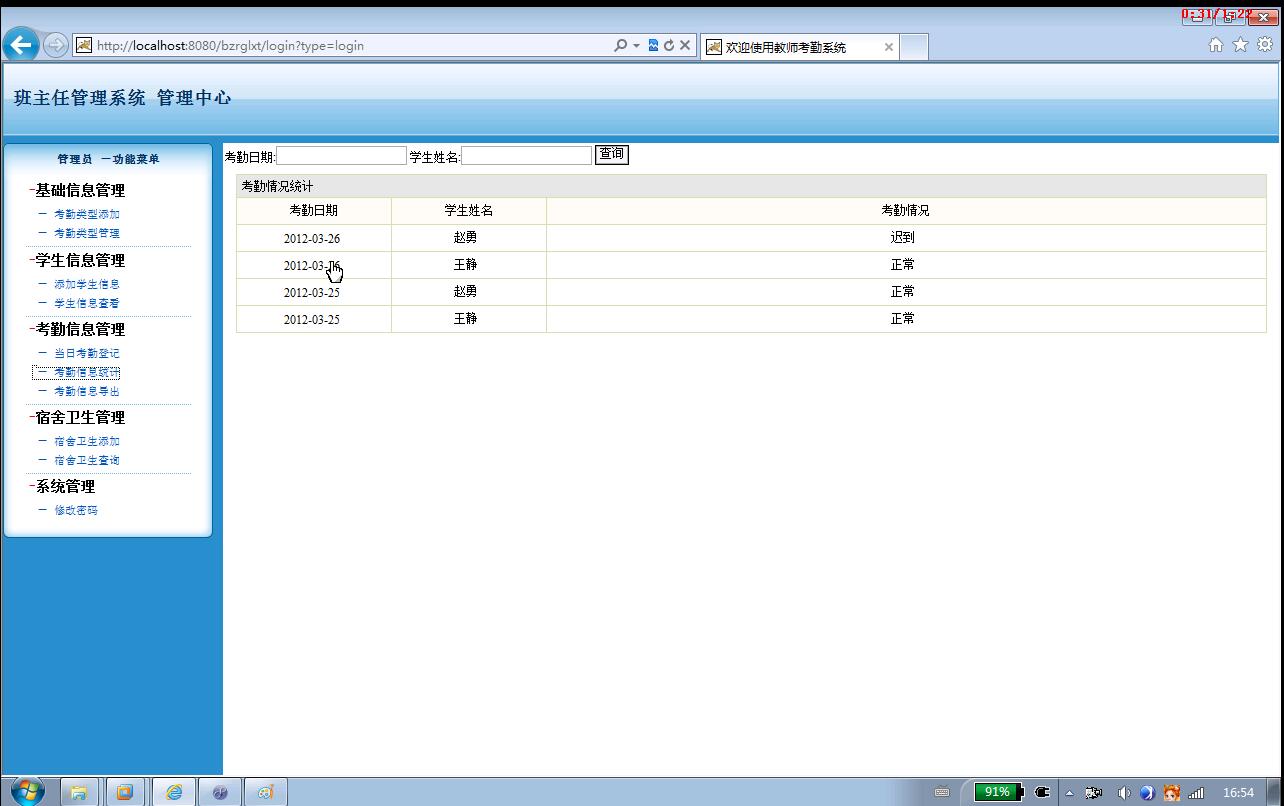Collapse the 学生信息管理 section heading
Screen dimensions: 1284x806
(x=79, y=260)
